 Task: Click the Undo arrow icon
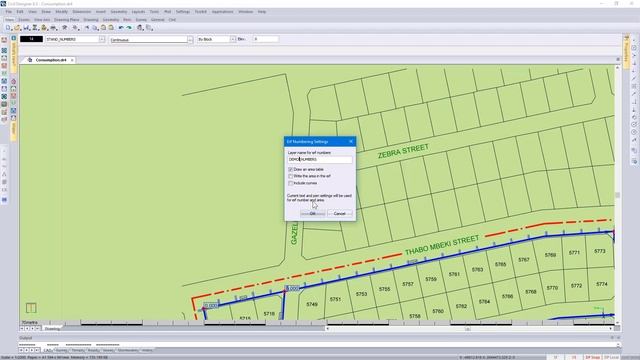coord(121,28)
